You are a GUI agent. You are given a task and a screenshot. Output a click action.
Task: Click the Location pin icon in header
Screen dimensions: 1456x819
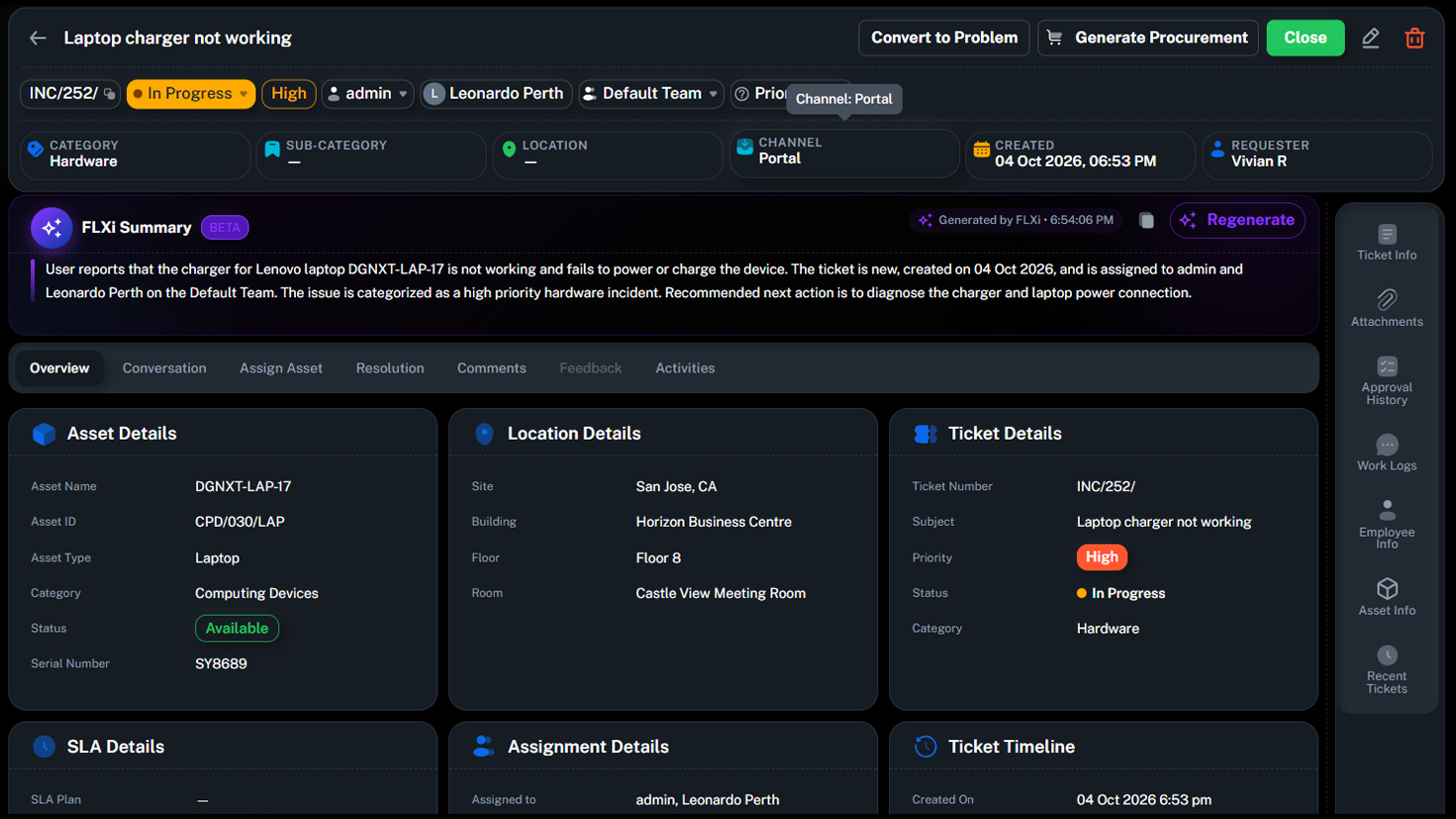pyautogui.click(x=509, y=150)
